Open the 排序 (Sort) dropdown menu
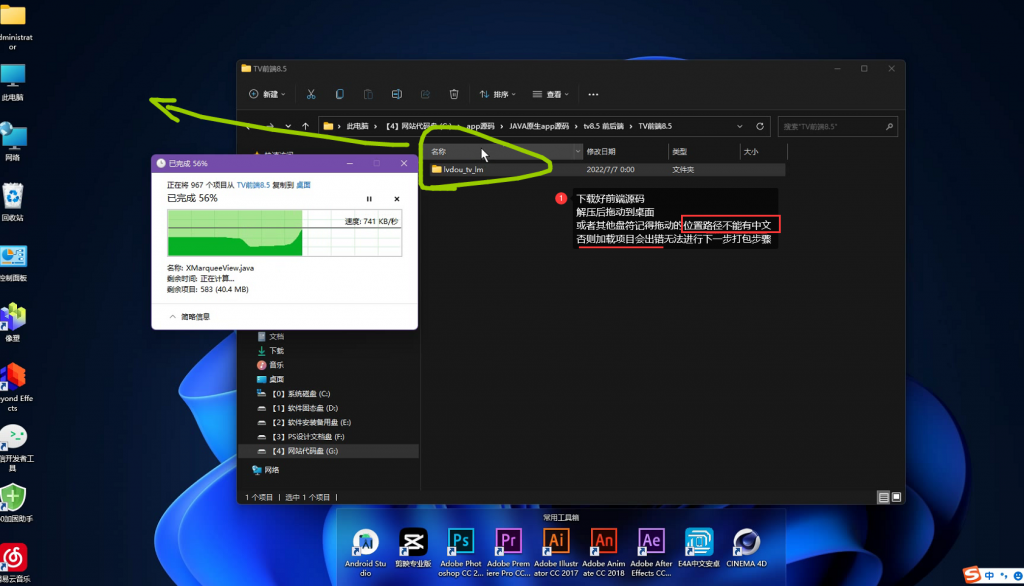Image resolution: width=1024 pixels, height=586 pixels. 497,94
